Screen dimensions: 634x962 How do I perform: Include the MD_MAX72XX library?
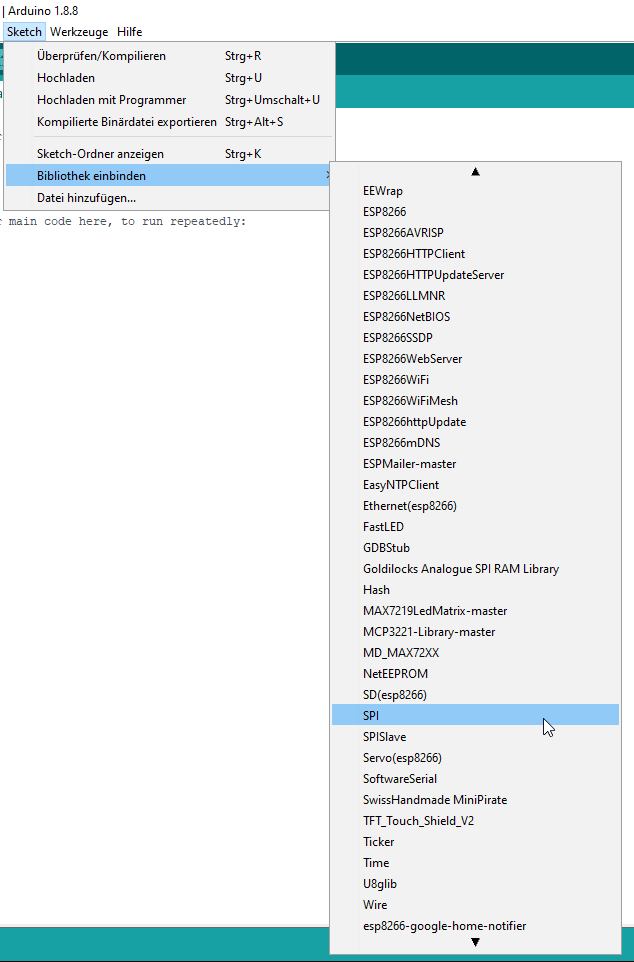[x=475, y=652]
